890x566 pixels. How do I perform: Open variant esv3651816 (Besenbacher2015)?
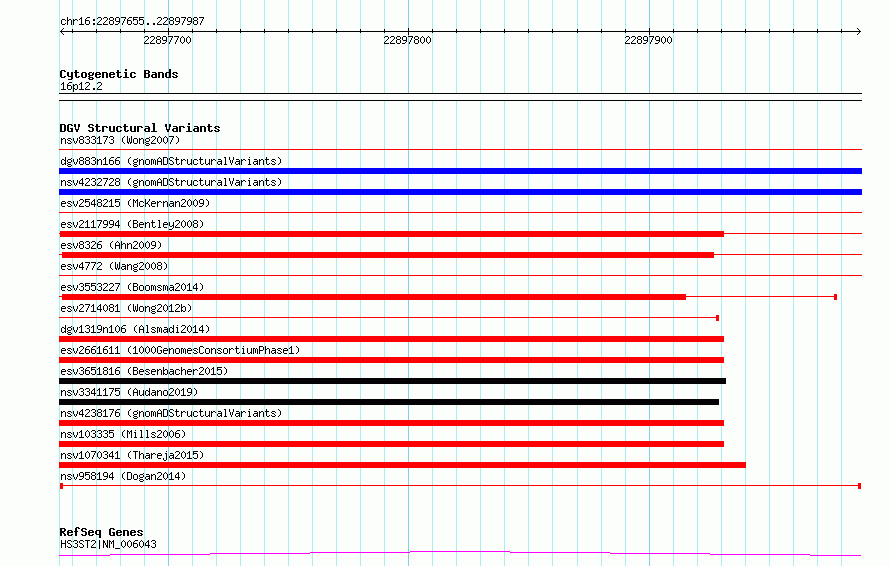(144, 371)
